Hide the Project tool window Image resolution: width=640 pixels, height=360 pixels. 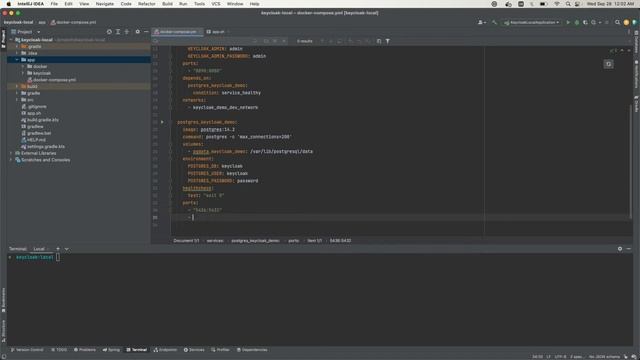[146, 32]
